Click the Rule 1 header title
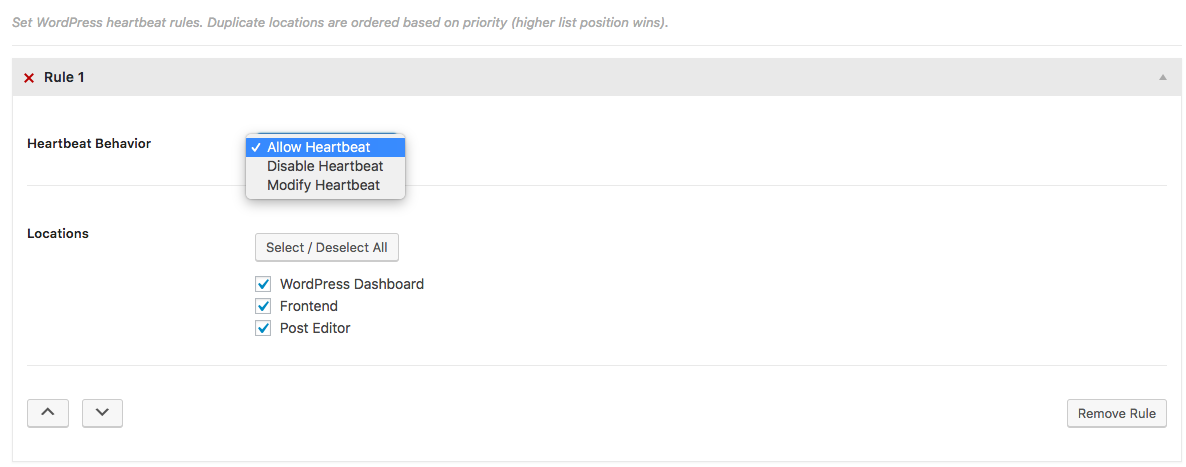 [64, 77]
